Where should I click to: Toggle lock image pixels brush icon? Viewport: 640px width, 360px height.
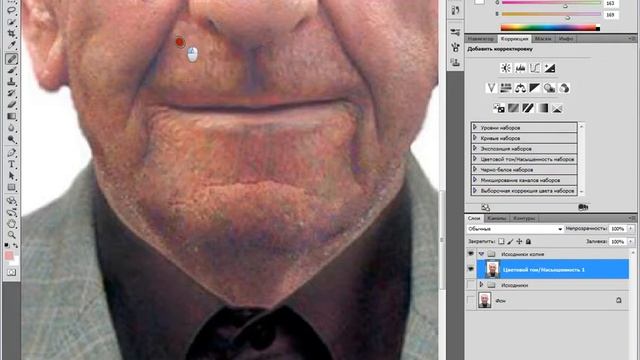[510, 242]
